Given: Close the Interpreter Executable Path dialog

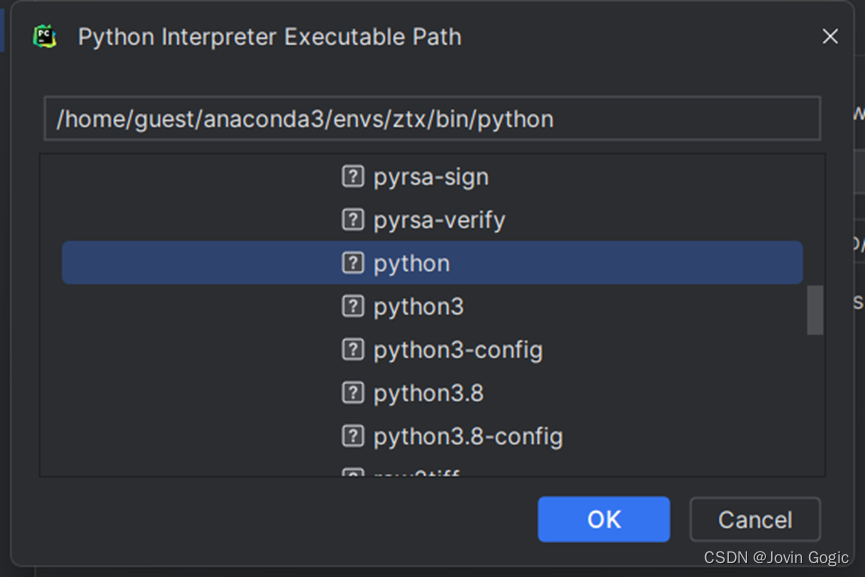Looking at the screenshot, I should tap(829, 37).
